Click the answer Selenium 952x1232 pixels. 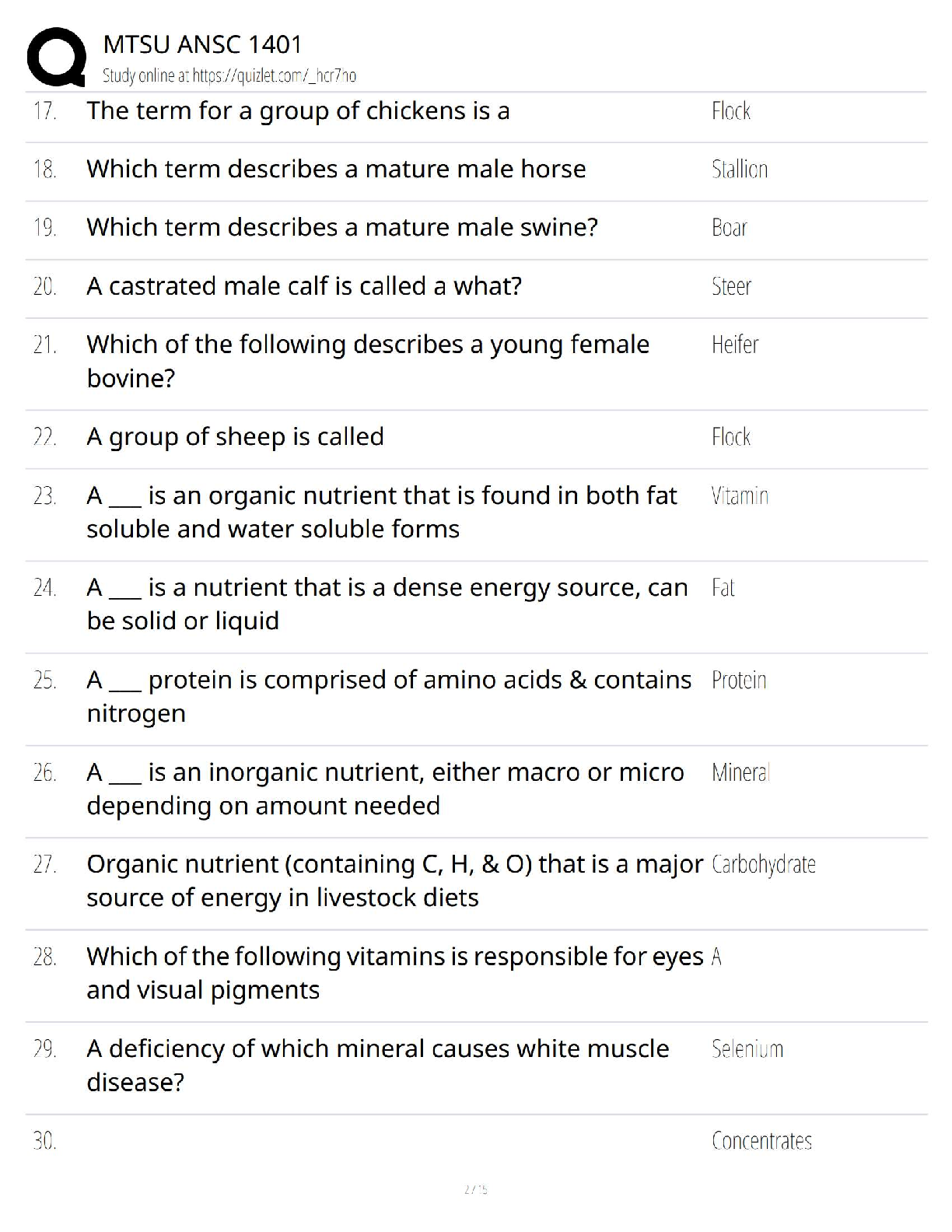pos(747,1049)
